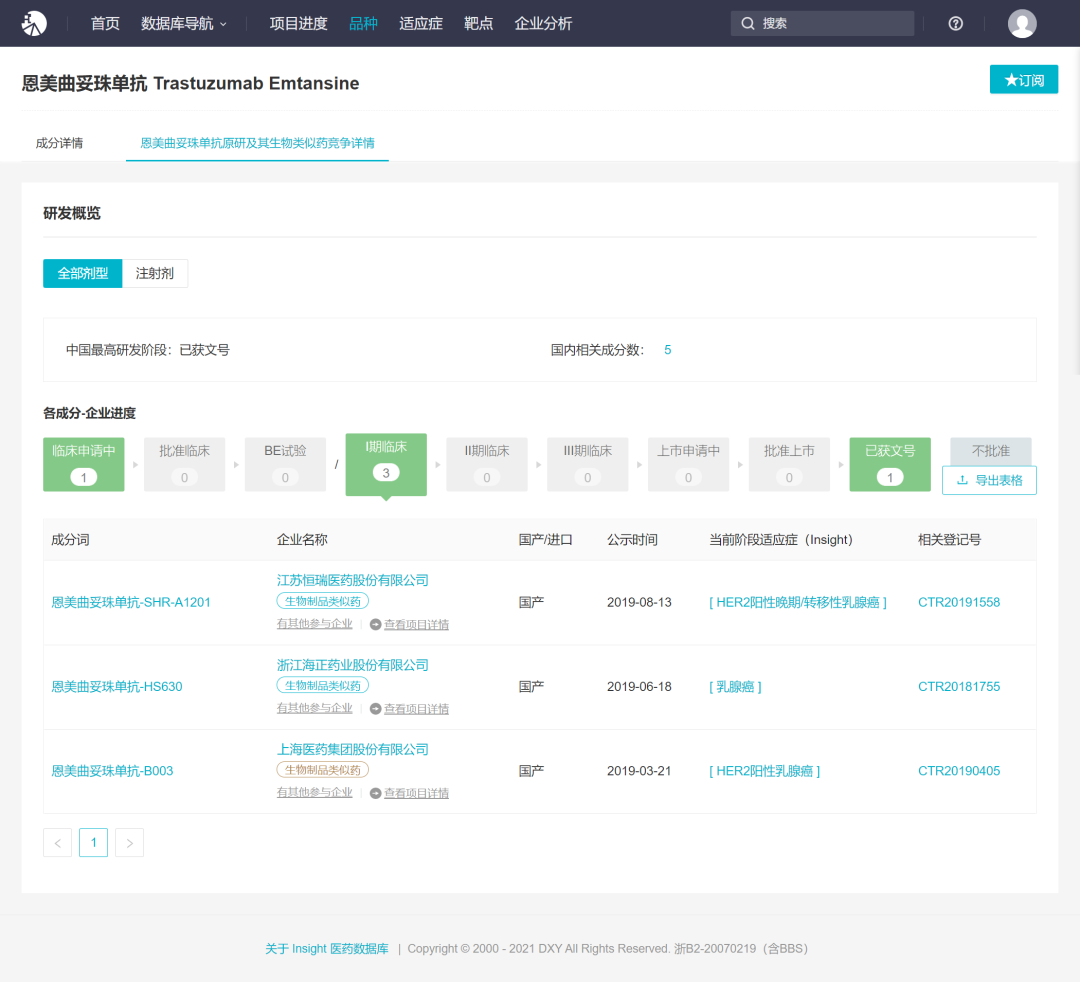This screenshot has height=982, width=1080.
Task: Click 有其他参与企业 under 浙江海正
Action: (x=315, y=708)
